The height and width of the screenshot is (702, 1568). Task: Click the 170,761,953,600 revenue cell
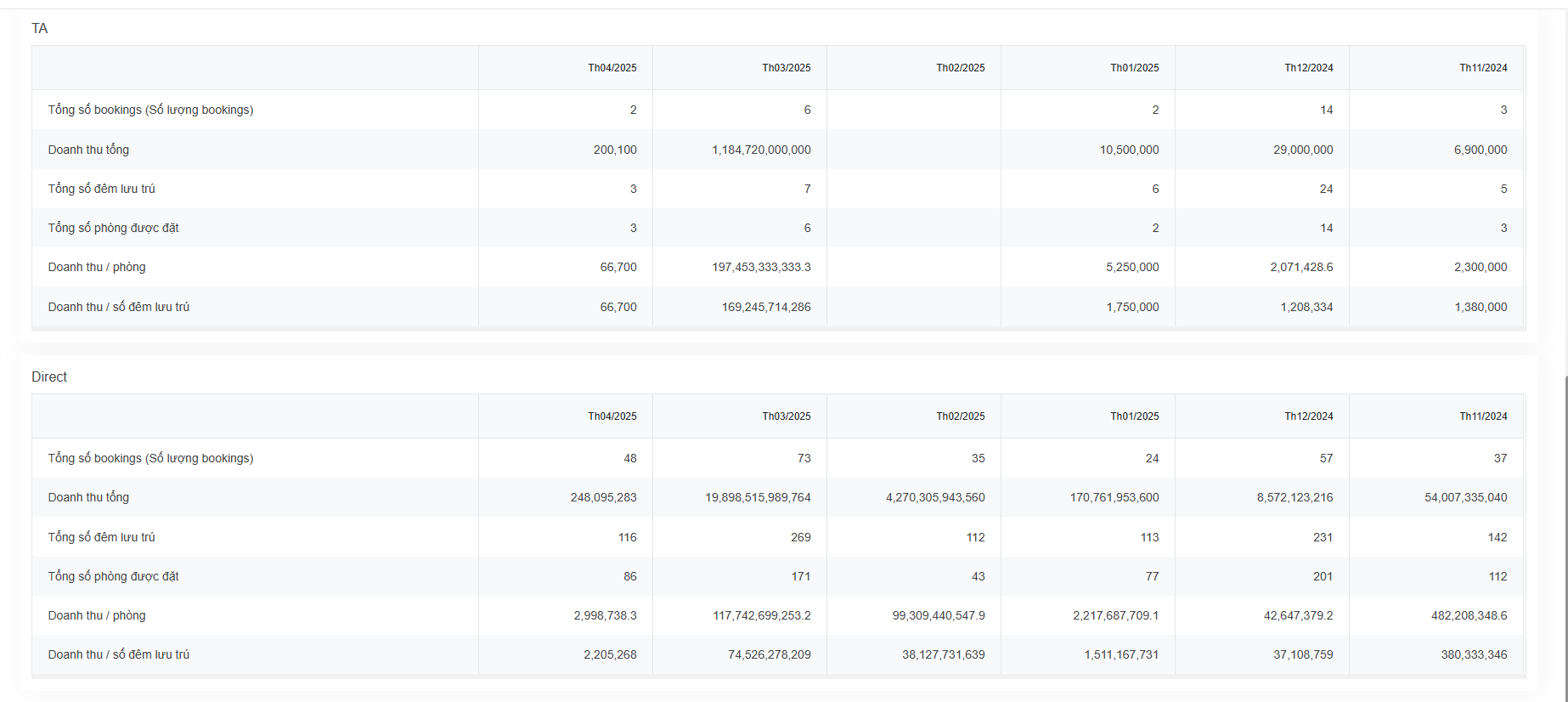pyautogui.click(x=1114, y=497)
